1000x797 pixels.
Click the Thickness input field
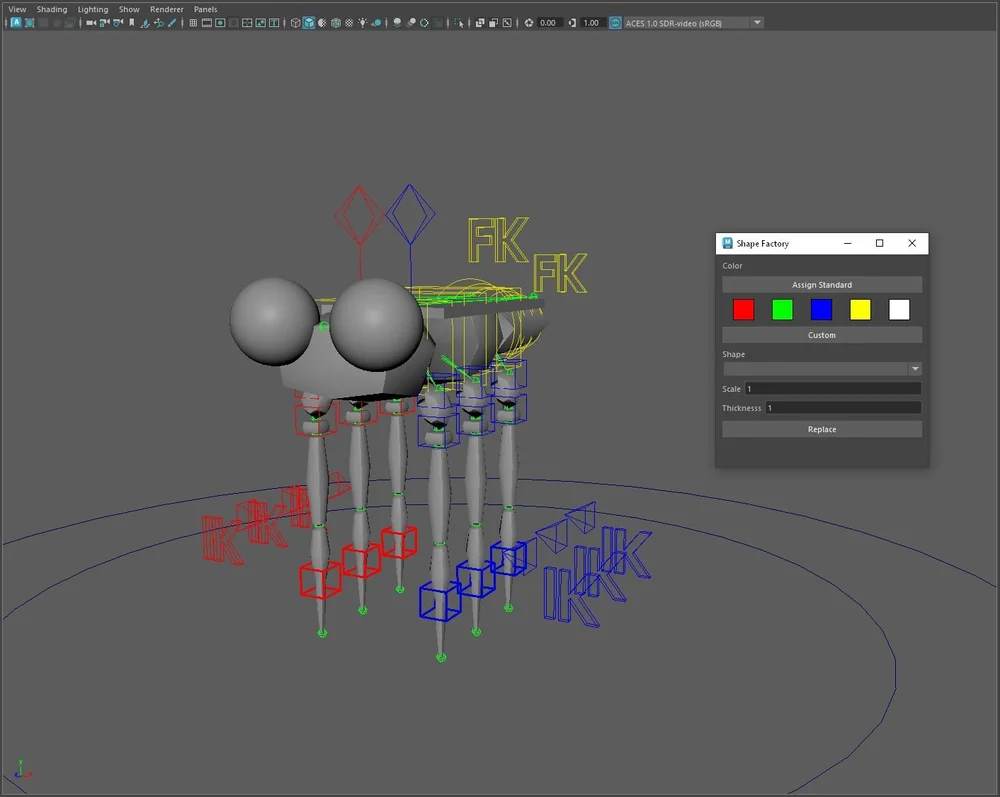tap(843, 407)
